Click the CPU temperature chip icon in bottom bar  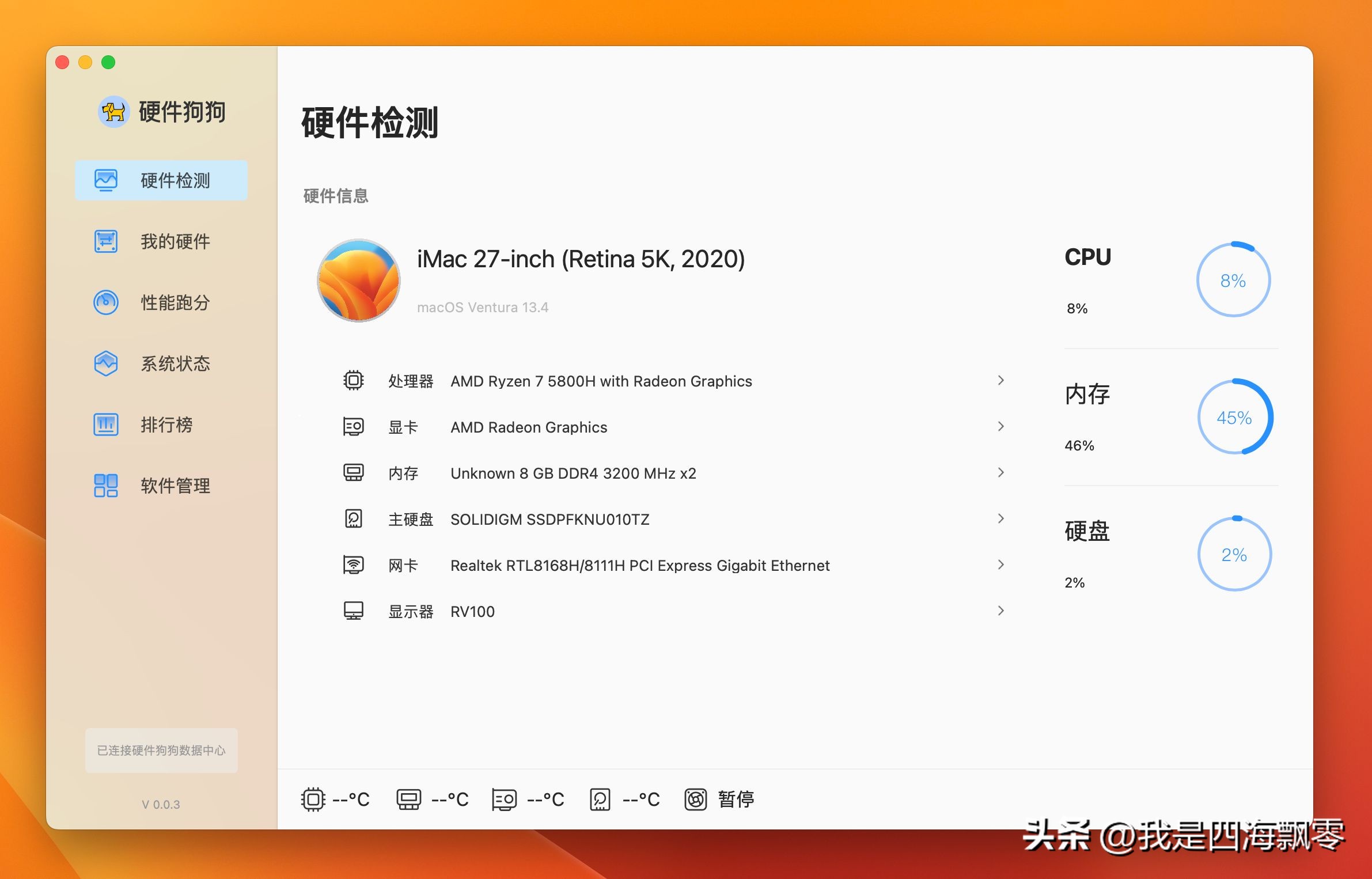tap(313, 800)
